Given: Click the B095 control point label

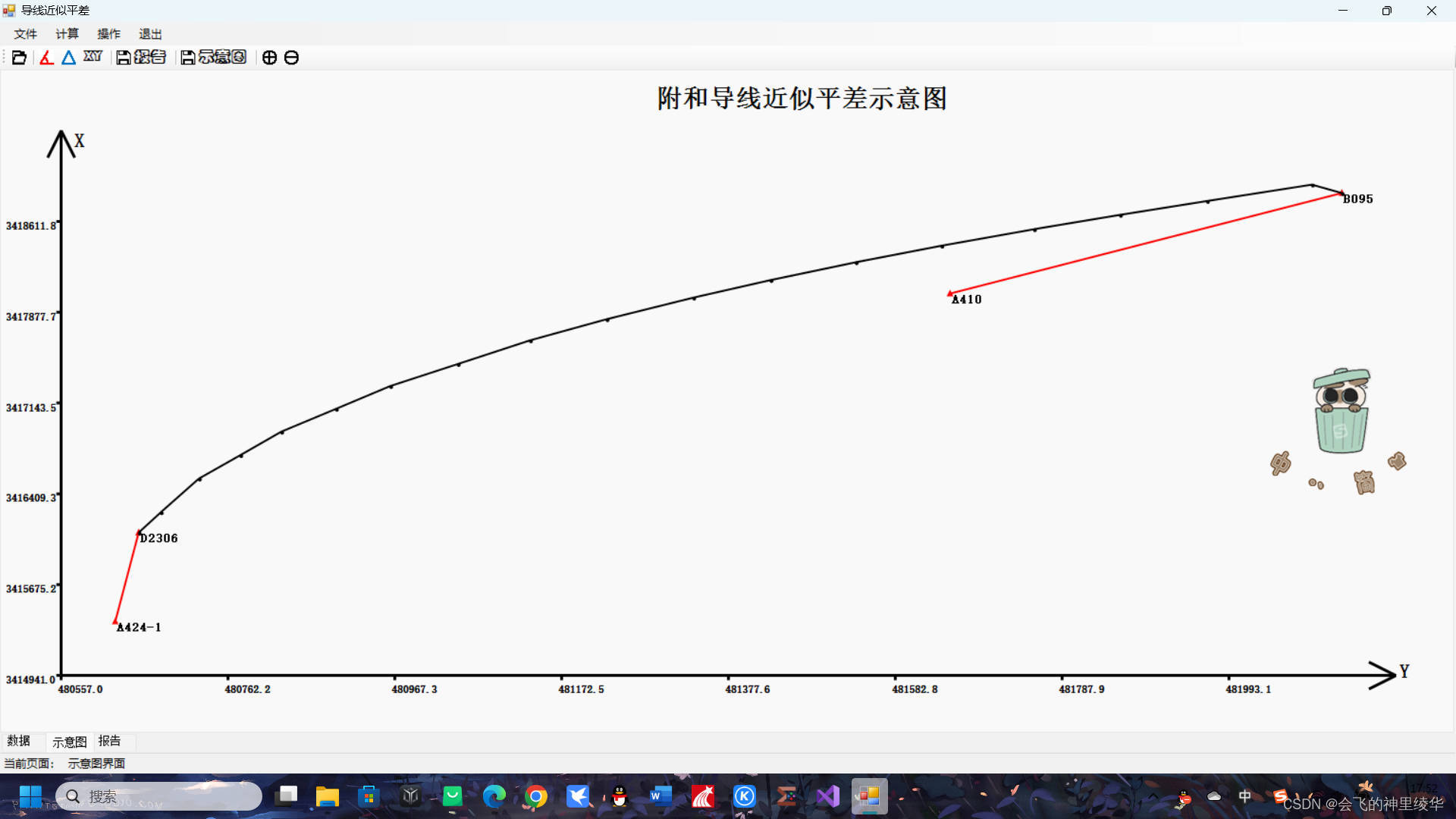Looking at the screenshot, I should click(1357, 199).
